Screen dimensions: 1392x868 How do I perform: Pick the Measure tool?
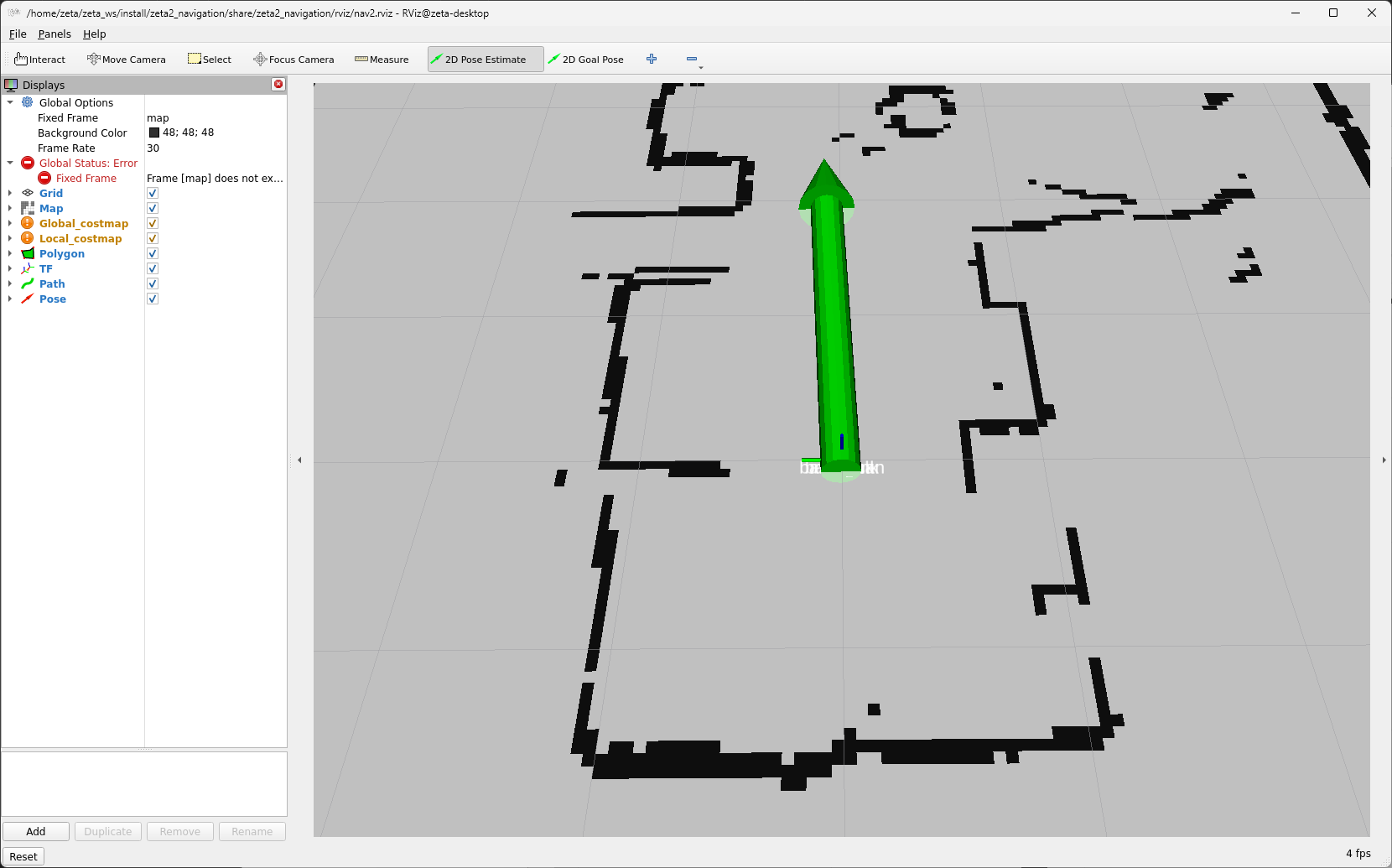[382, 60]
